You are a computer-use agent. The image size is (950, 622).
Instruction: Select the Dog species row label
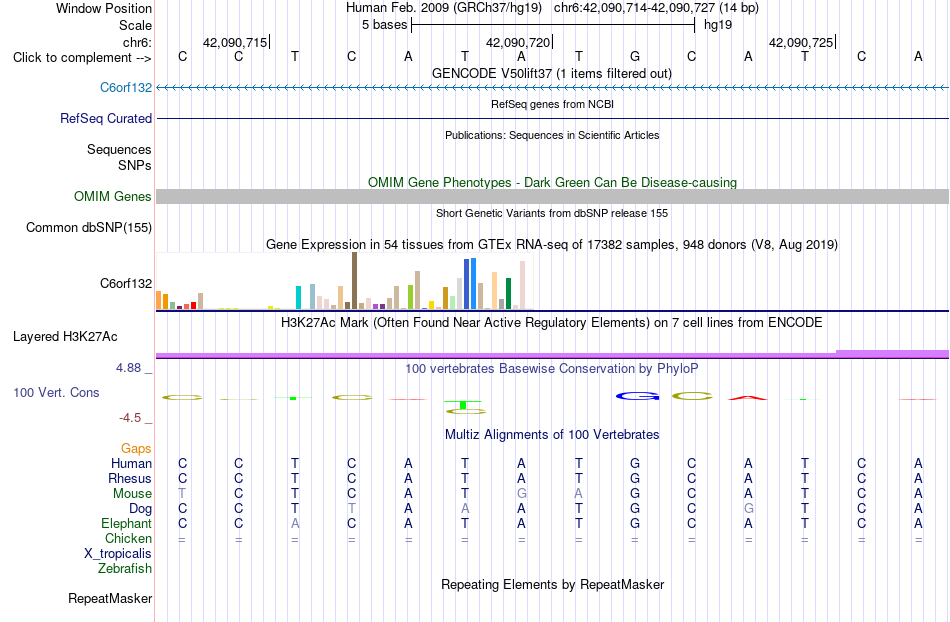point(140,509)
